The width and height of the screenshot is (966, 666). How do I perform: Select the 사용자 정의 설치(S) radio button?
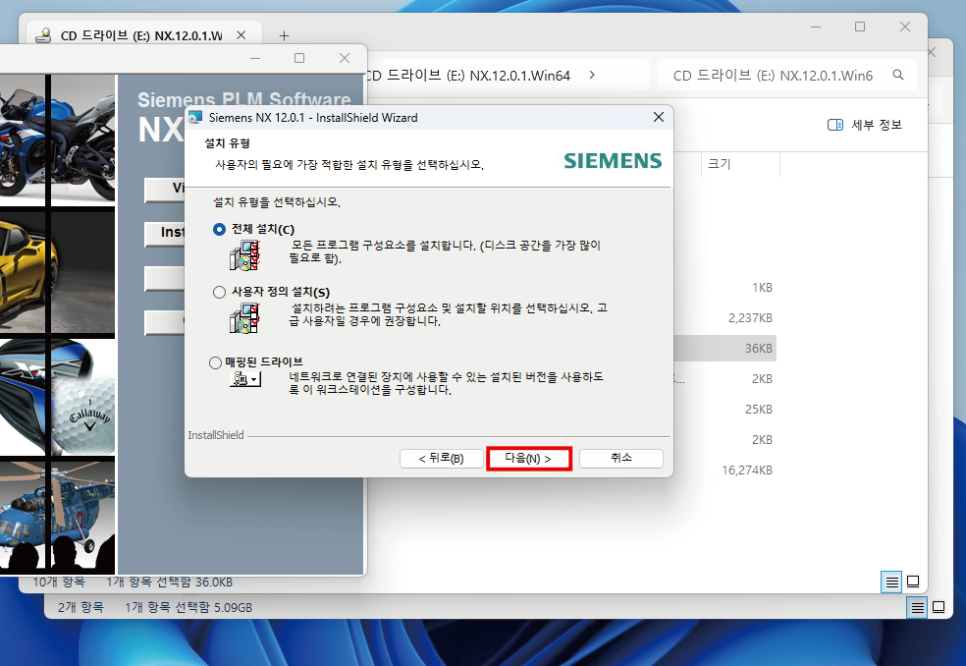[219, 292]
